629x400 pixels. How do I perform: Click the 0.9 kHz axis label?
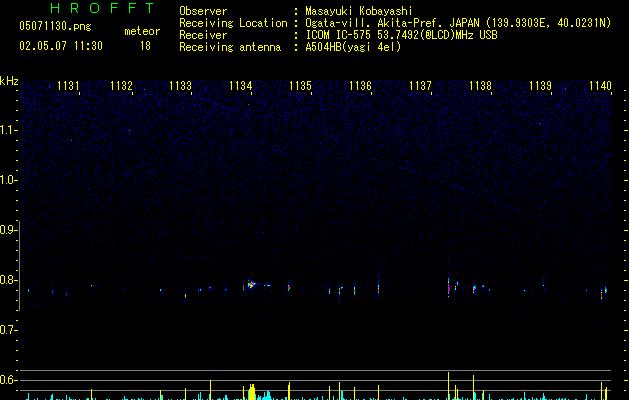tap(8, 230)
